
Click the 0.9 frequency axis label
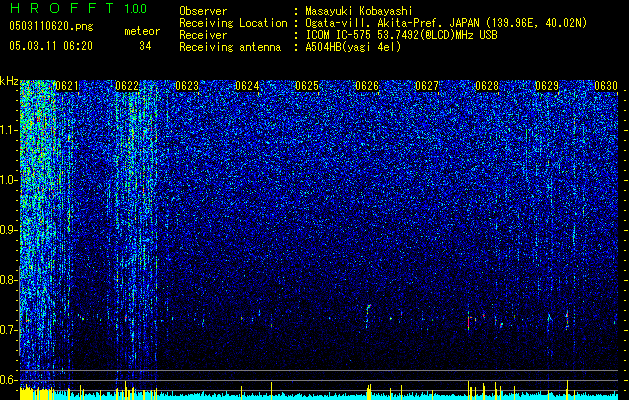coord(9,230)
